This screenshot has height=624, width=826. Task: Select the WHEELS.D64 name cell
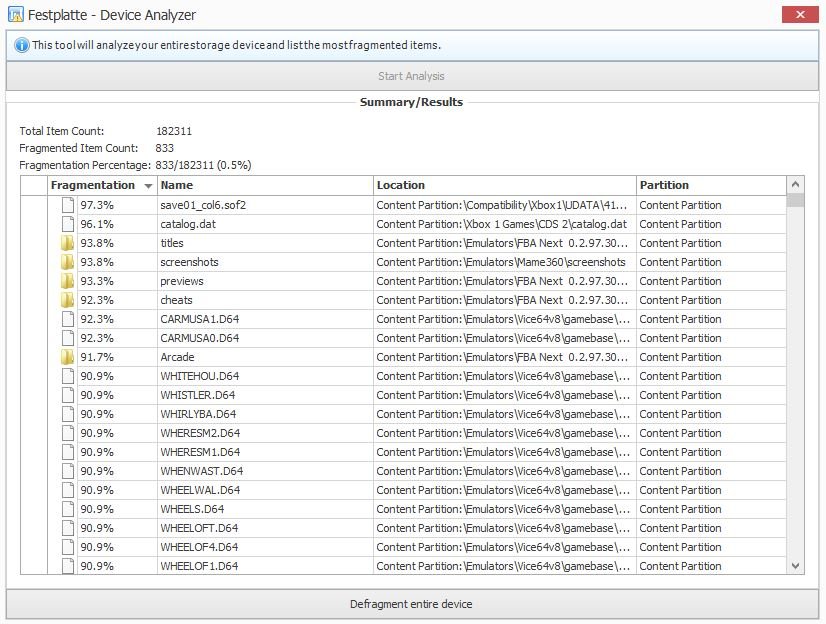(265, 509)
